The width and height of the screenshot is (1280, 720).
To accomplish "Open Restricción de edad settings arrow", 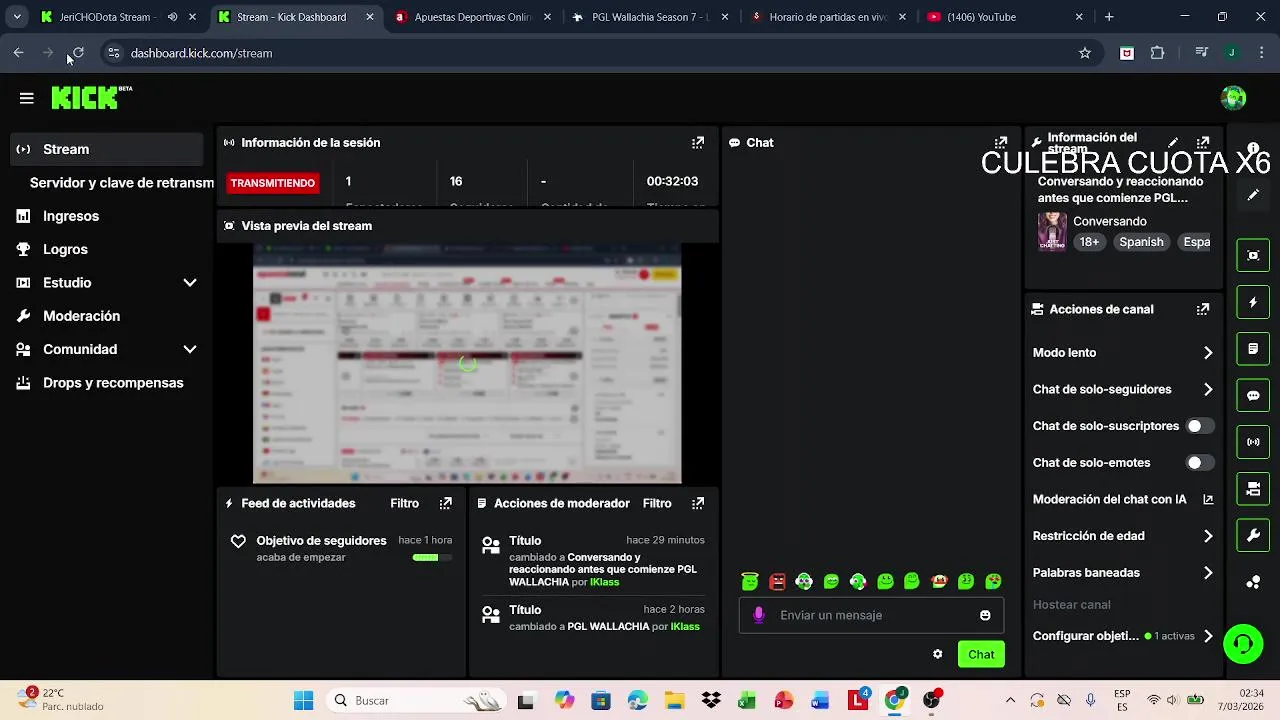I will (1208, 536).
